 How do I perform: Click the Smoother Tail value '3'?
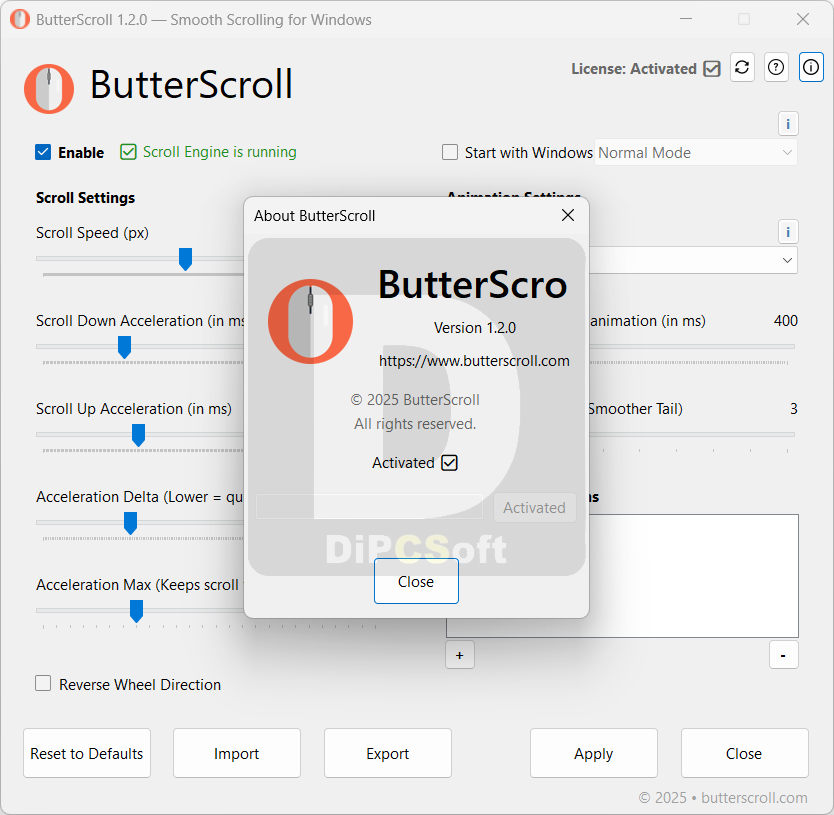pos(794,409)
